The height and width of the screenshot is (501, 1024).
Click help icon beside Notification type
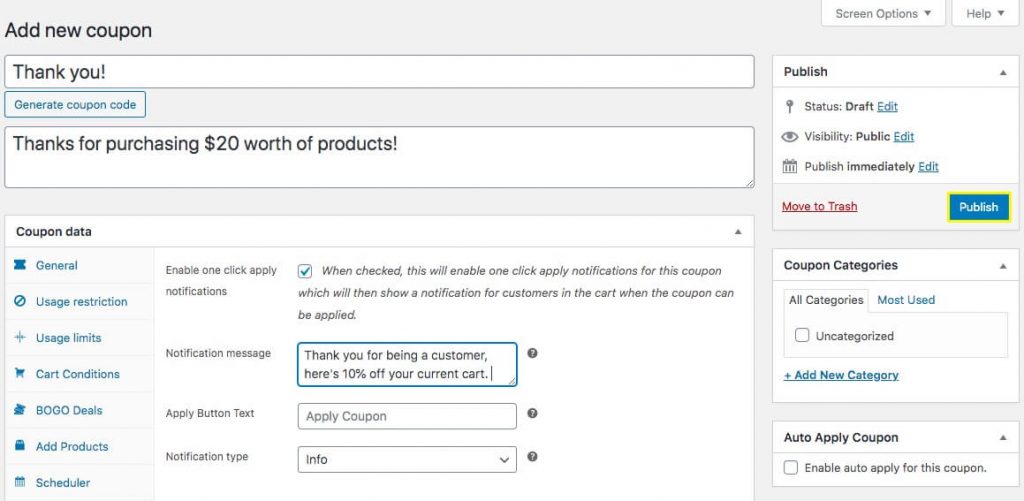pos(533,457)
